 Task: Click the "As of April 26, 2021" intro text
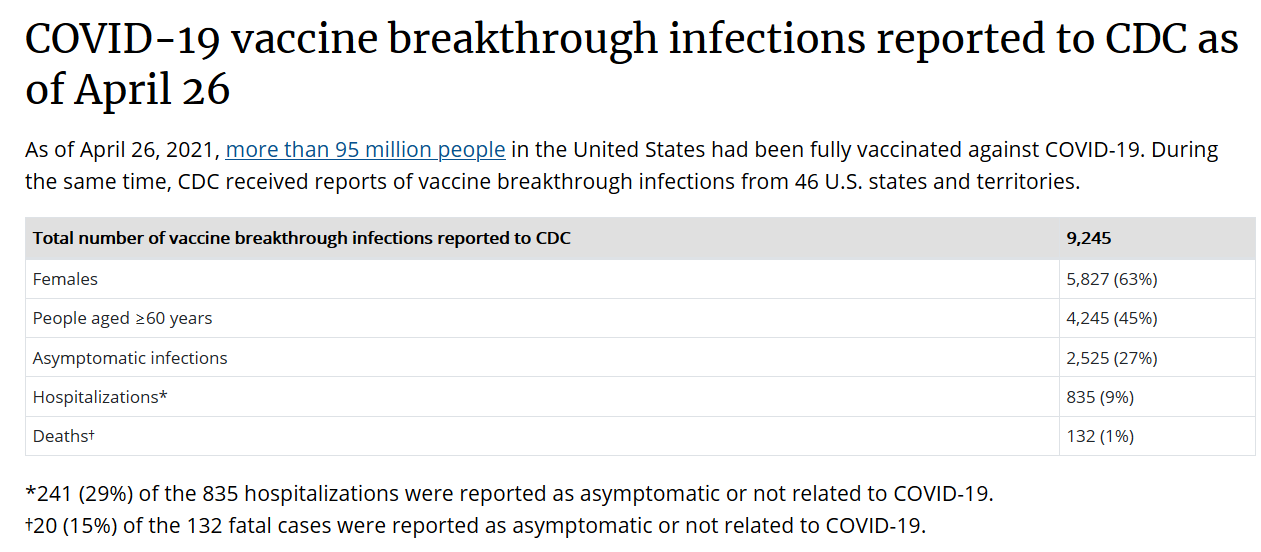(x=121, y=150)
